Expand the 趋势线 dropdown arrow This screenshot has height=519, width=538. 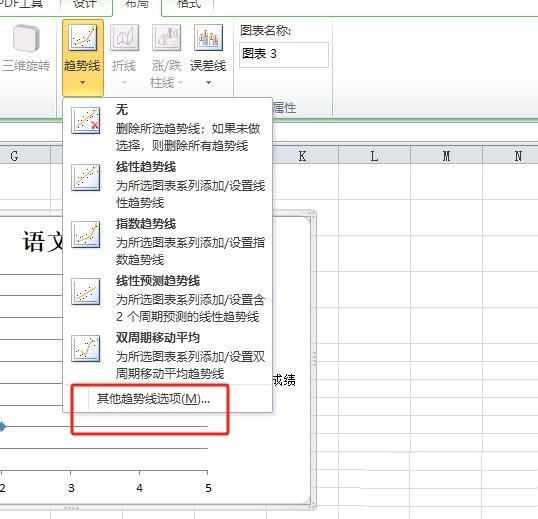tap(83, 83)
